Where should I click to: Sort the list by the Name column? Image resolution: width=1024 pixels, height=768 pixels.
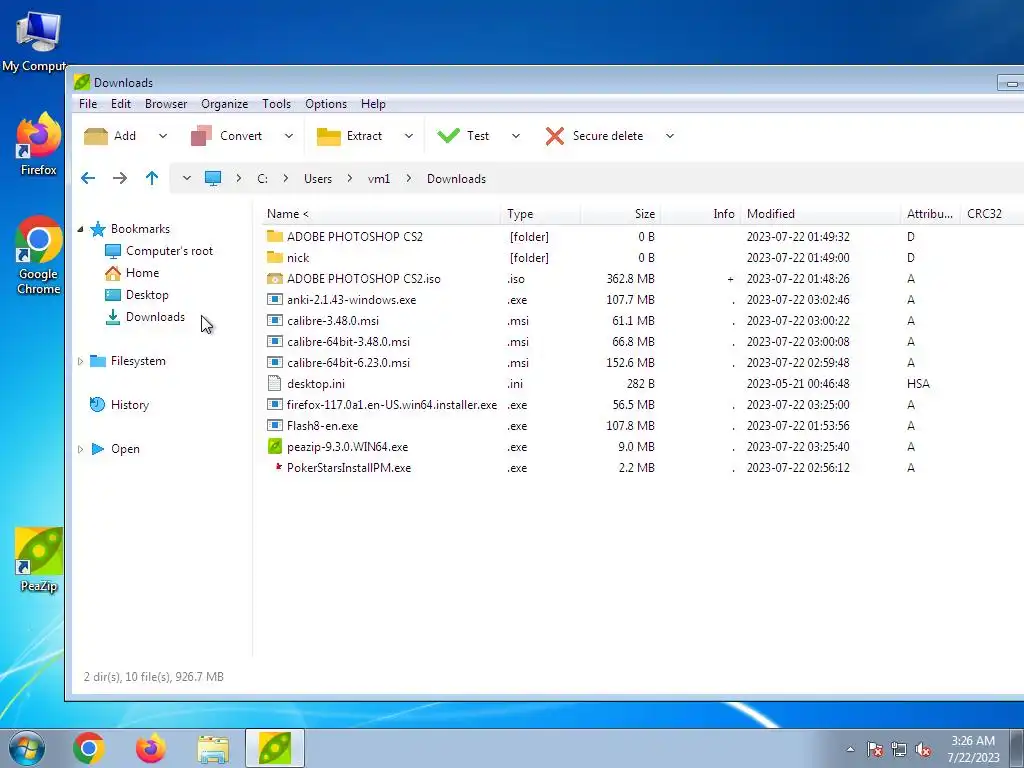coord(382,214)
